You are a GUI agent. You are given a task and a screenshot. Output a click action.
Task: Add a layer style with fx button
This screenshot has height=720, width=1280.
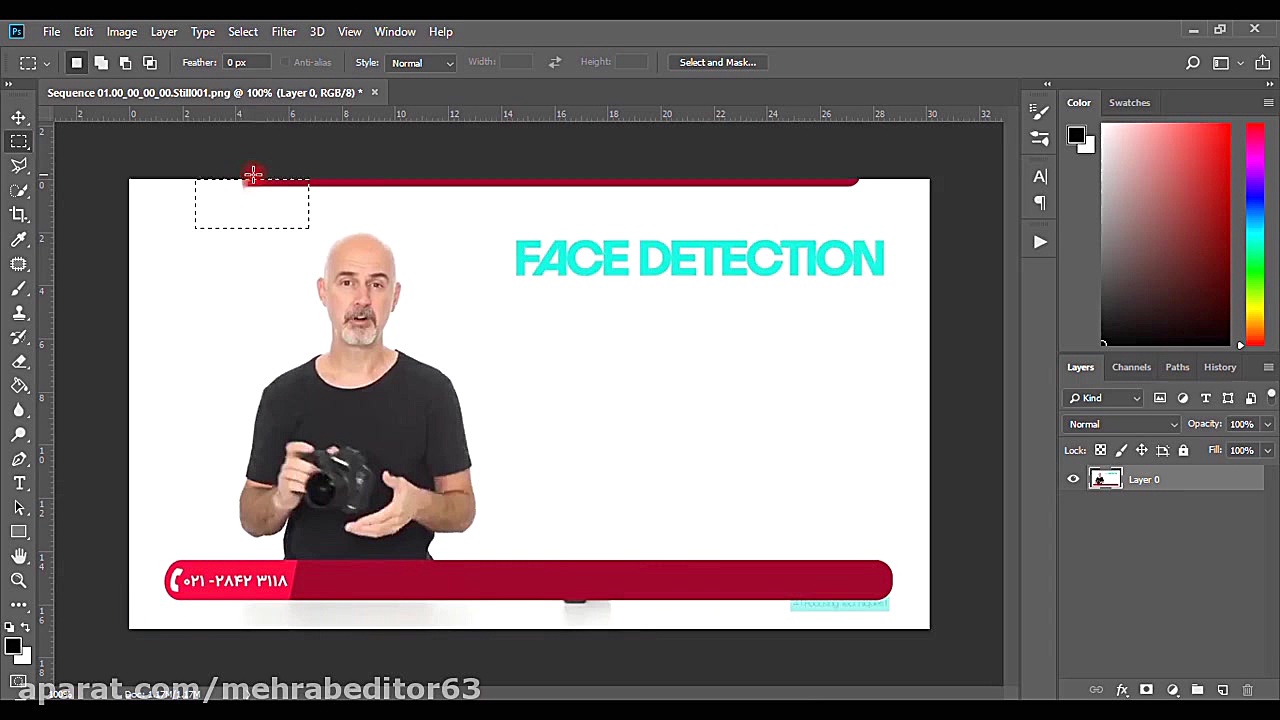[1122, 690]
